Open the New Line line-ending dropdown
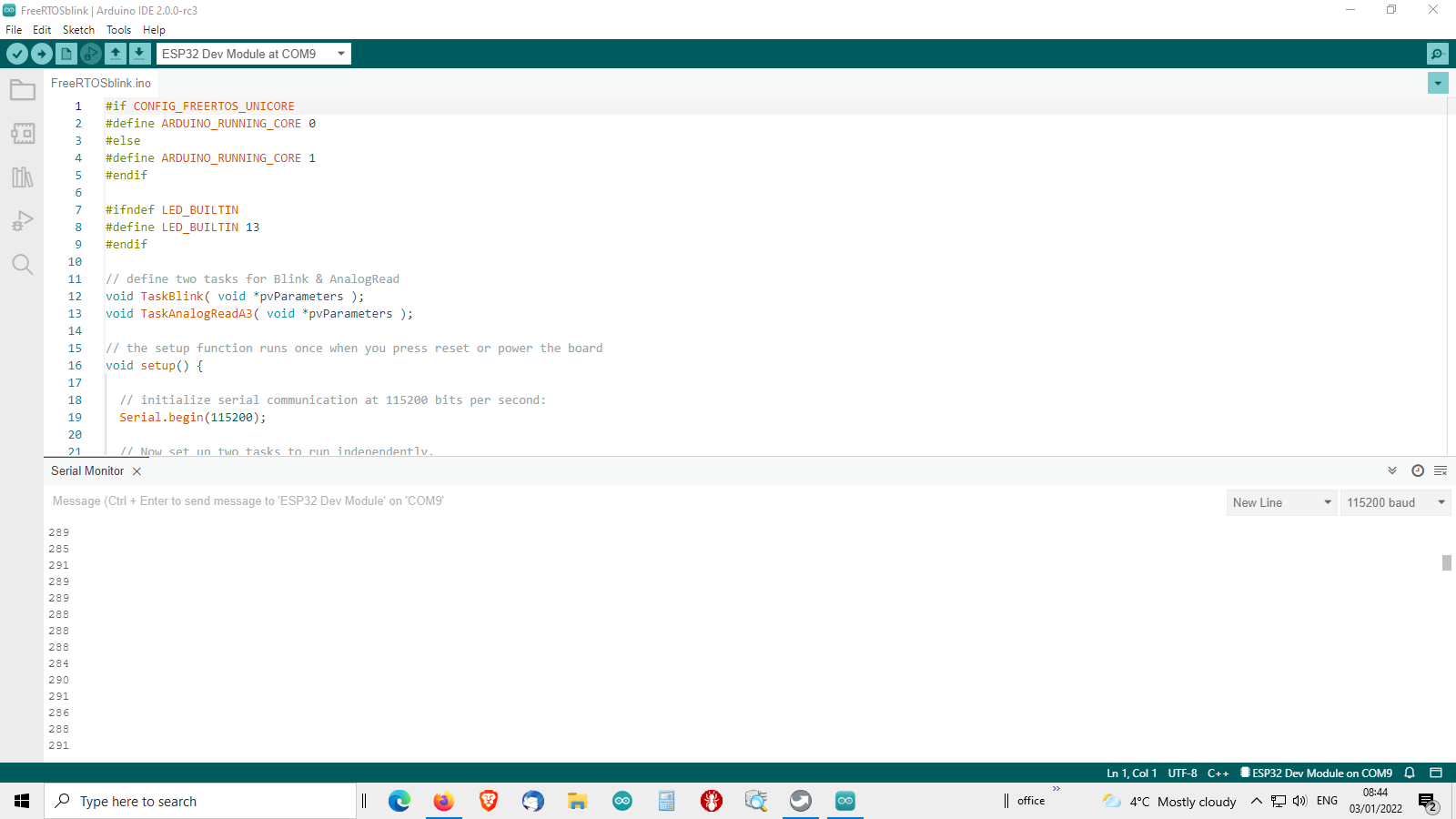 (1281, 502)
